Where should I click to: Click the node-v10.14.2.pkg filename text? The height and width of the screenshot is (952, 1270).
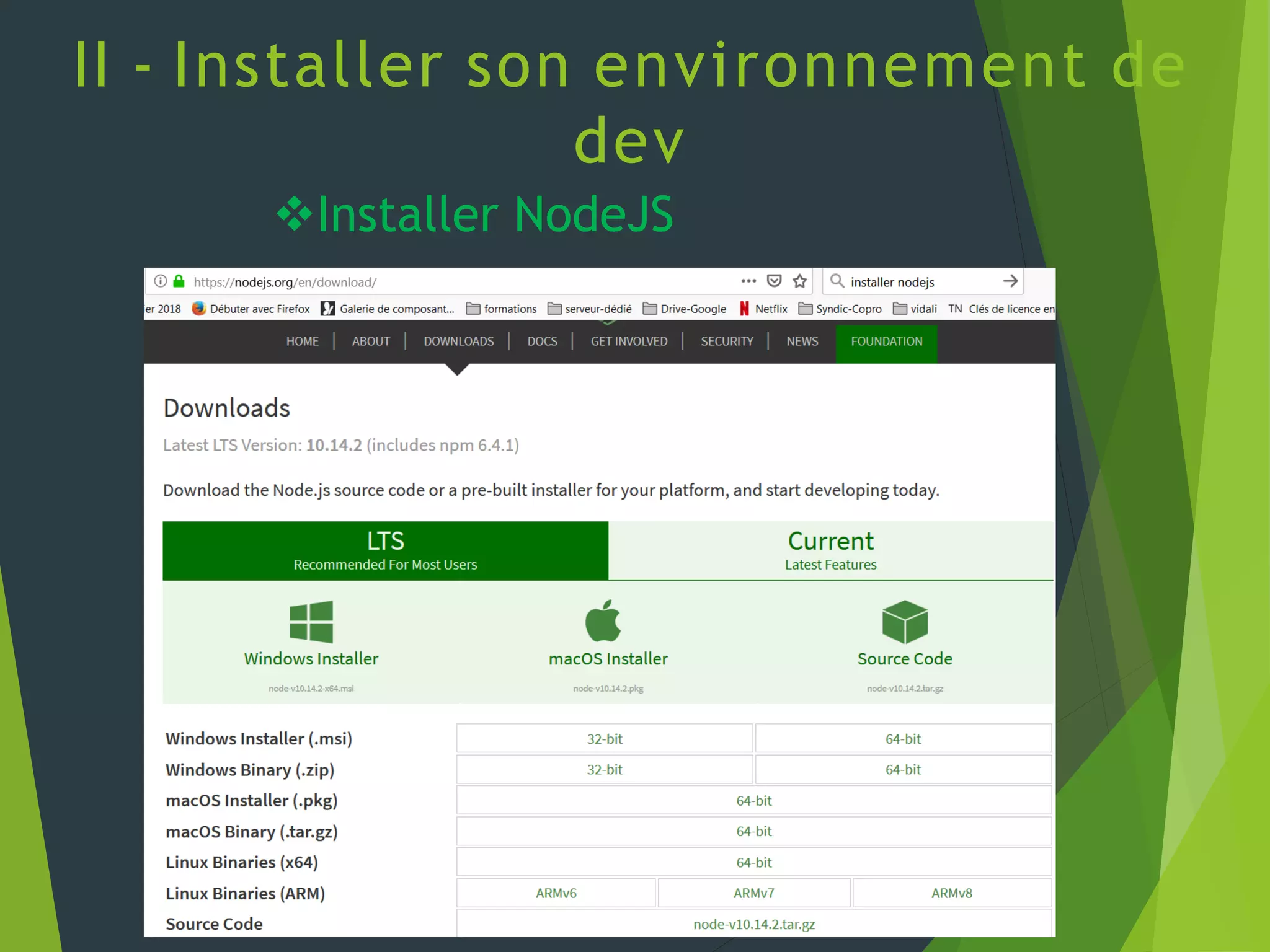pos(608,689)
